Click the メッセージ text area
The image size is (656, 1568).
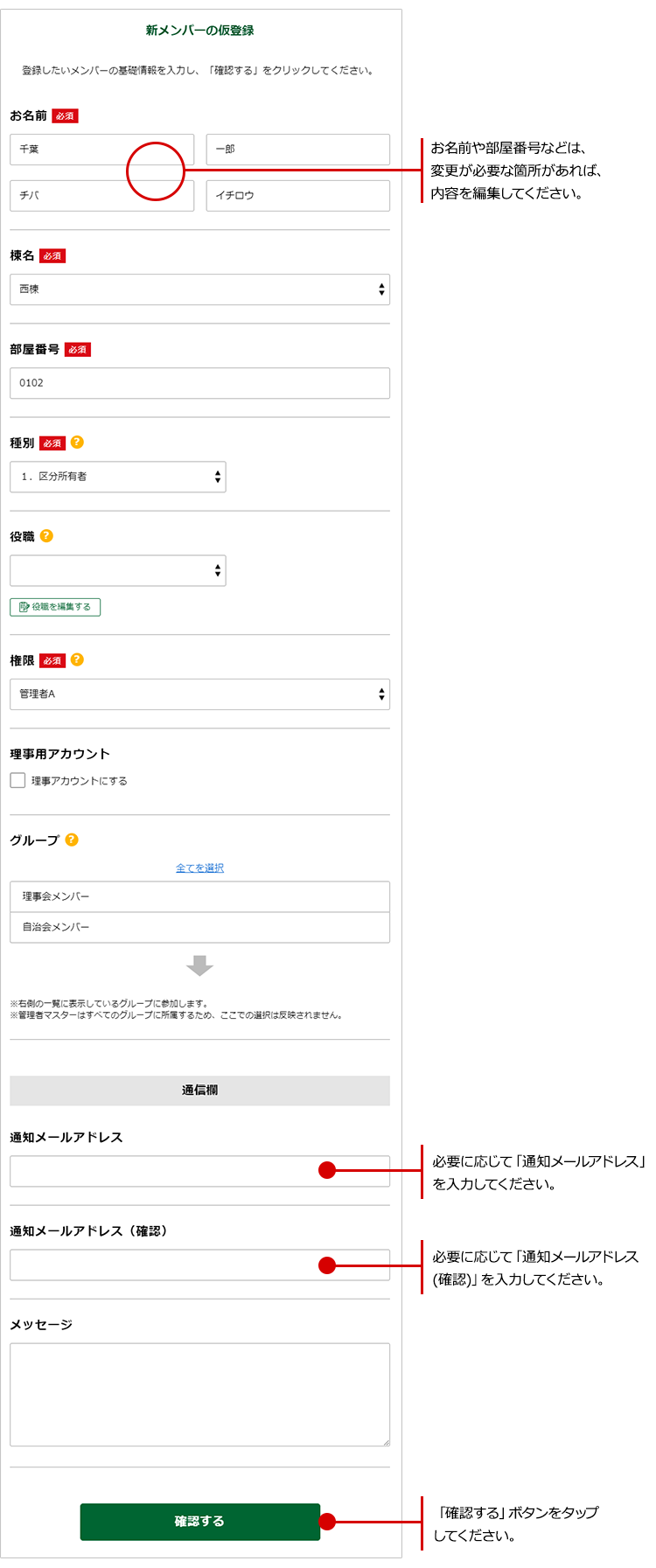tap(199, 1394)
